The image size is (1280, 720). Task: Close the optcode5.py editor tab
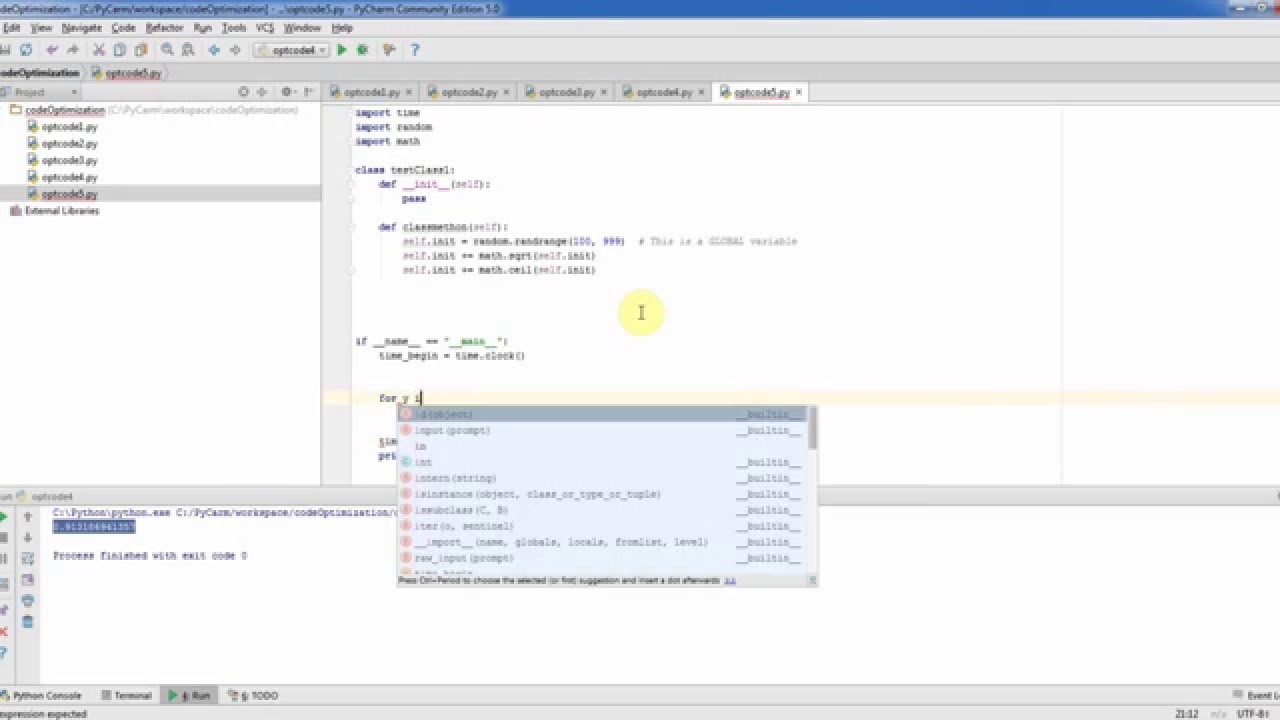(x=799, y=92)
